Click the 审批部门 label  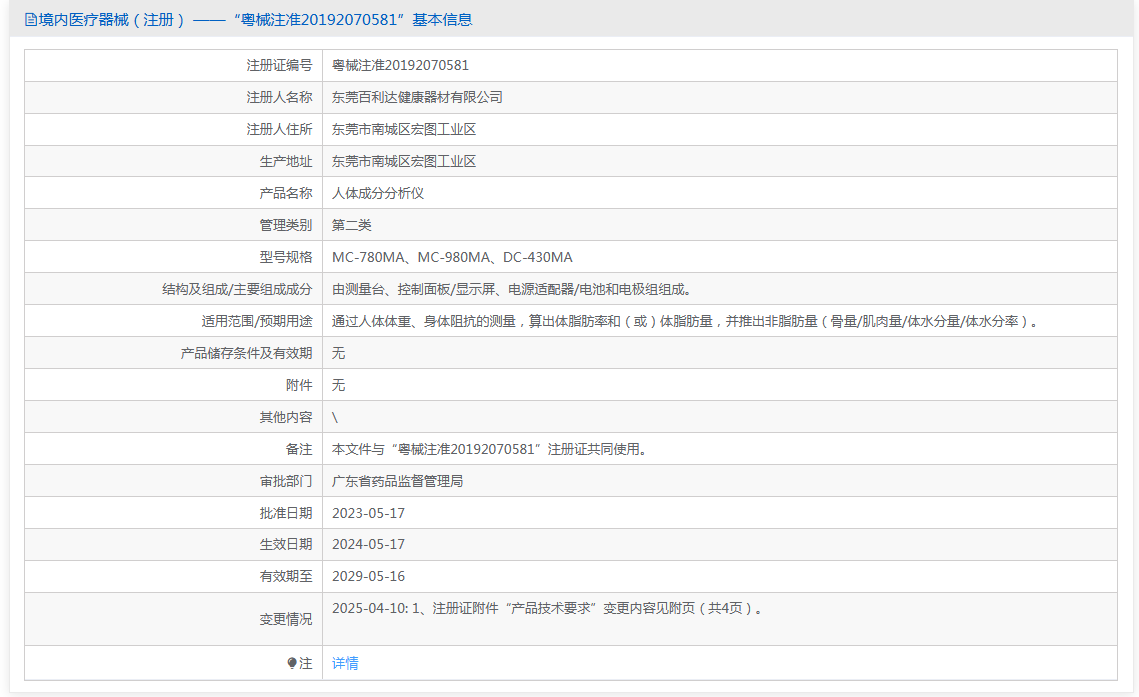285,481
